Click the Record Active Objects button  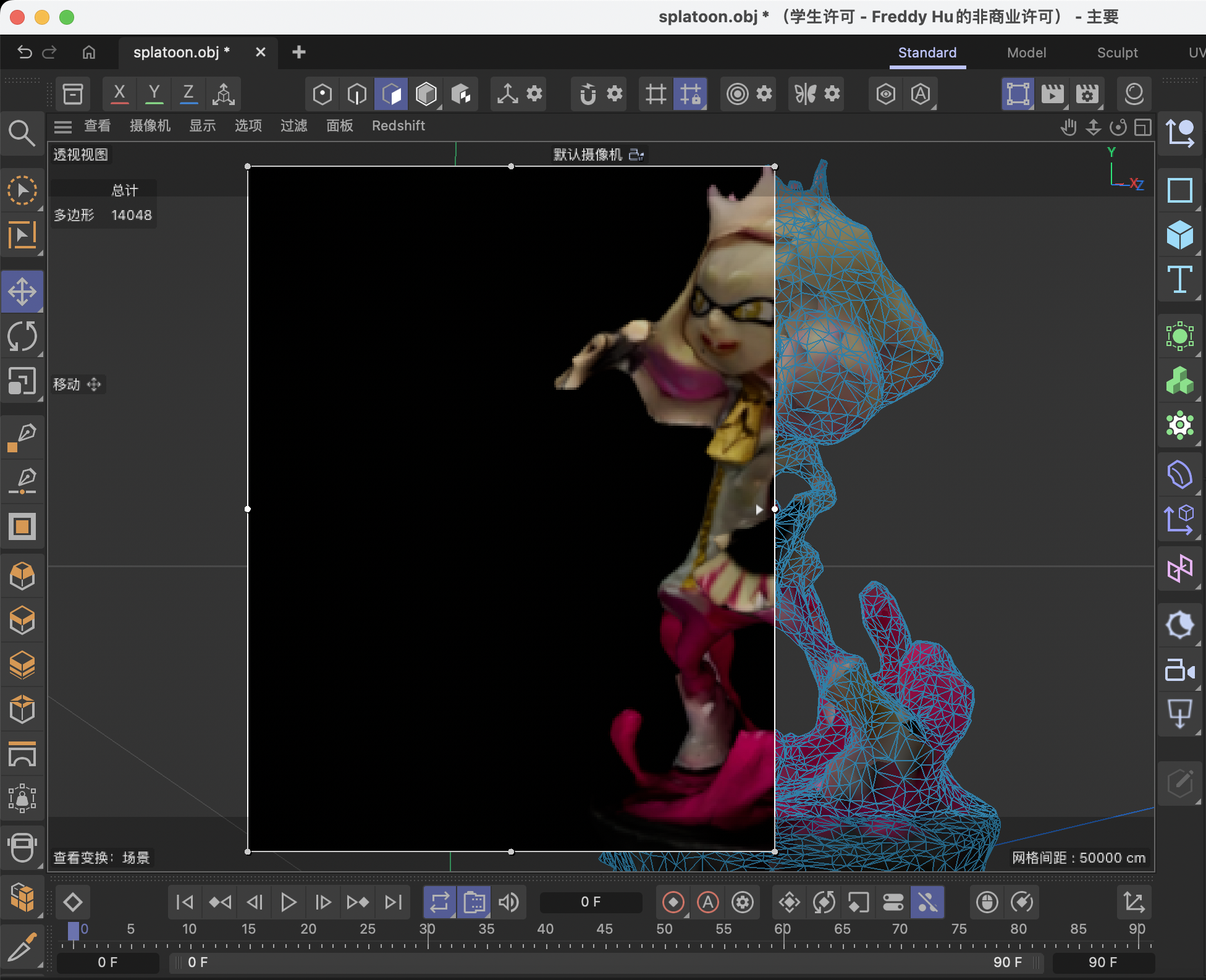673,903
